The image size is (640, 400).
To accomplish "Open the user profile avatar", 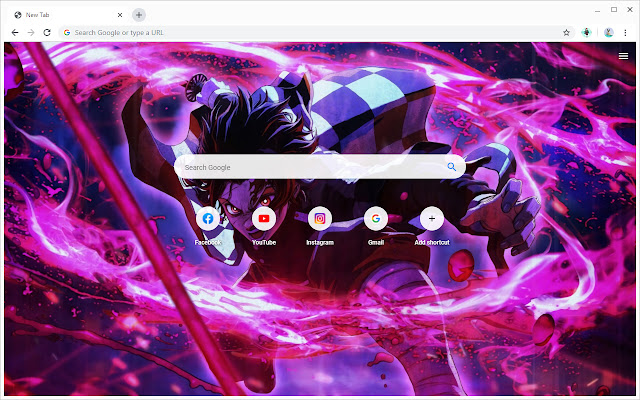I will [x=609, y=32].
